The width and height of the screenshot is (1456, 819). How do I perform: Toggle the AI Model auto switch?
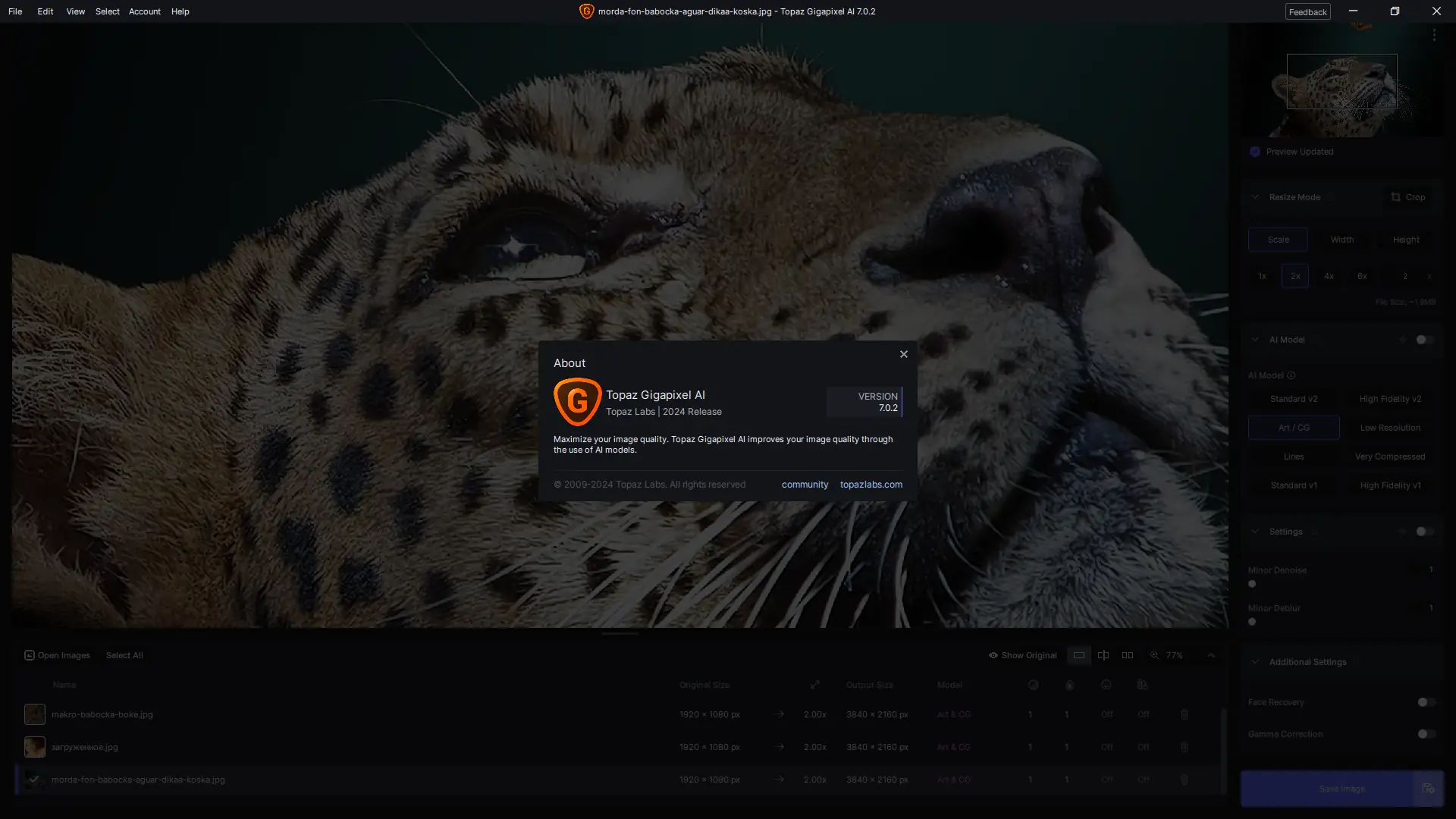1425,340
